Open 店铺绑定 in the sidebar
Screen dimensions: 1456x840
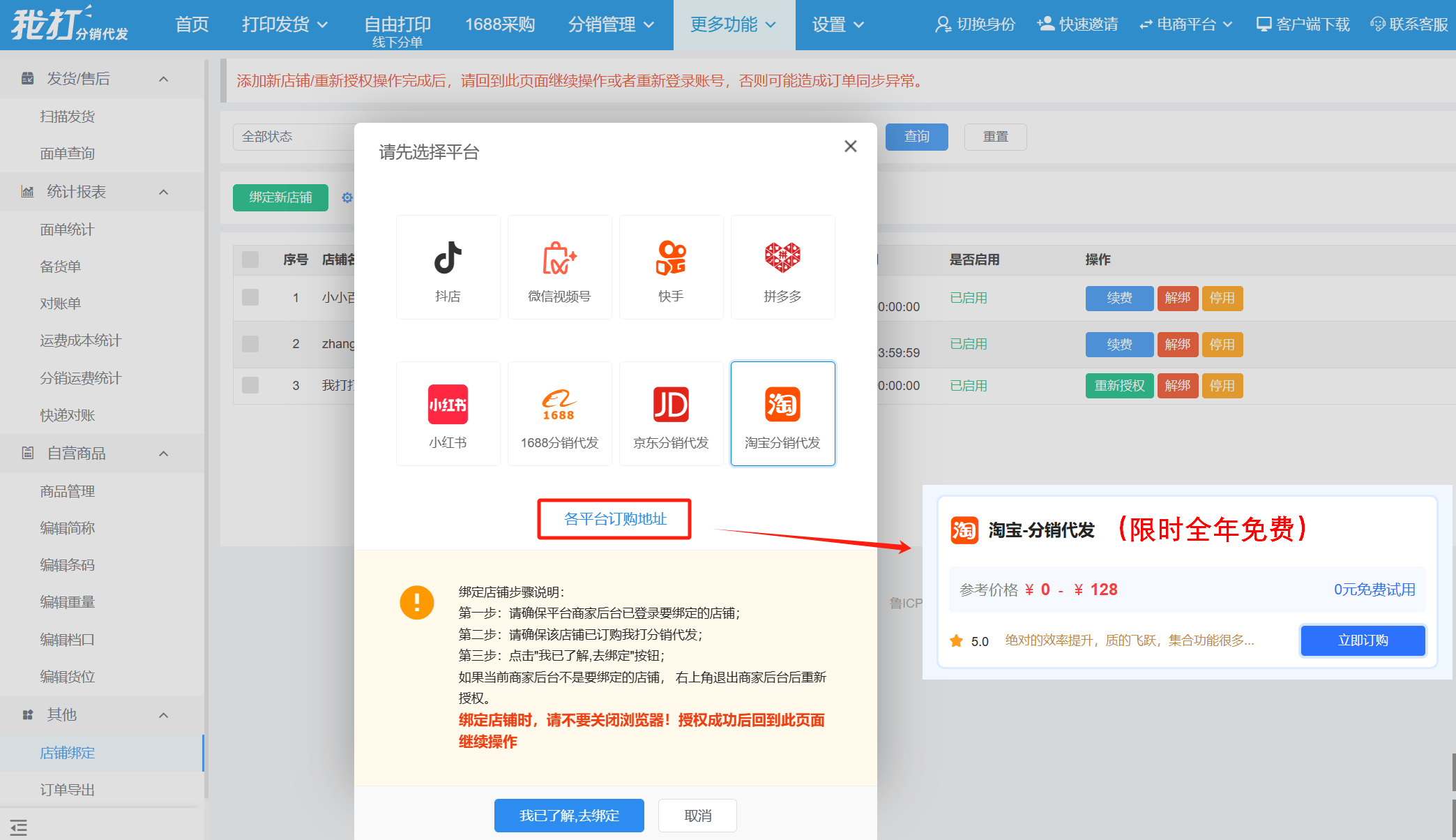click(x=67, y=753)
